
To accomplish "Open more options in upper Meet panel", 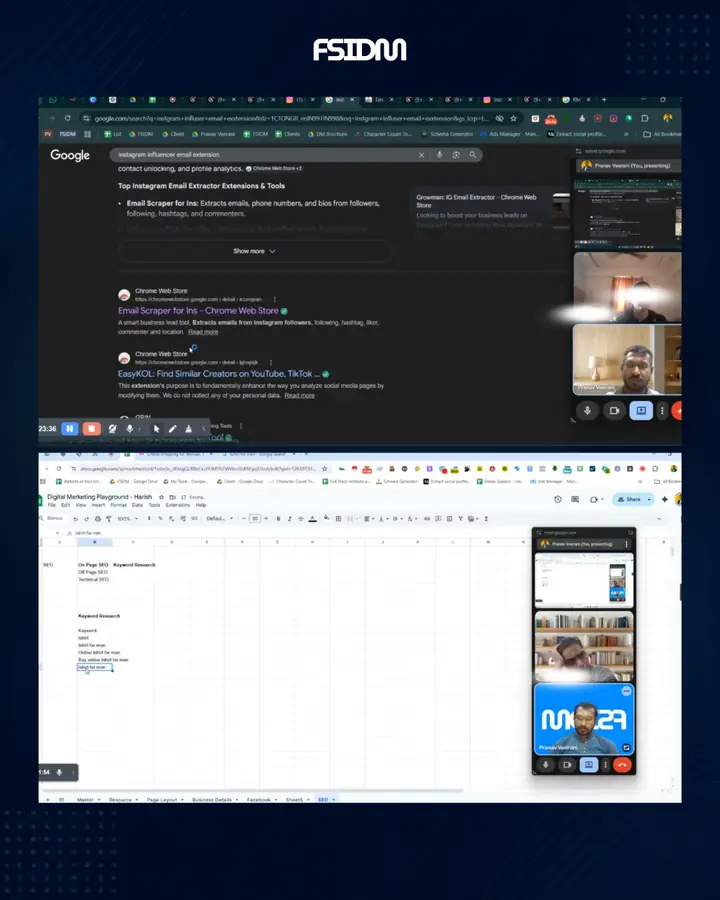I will (x=662, y=410).
